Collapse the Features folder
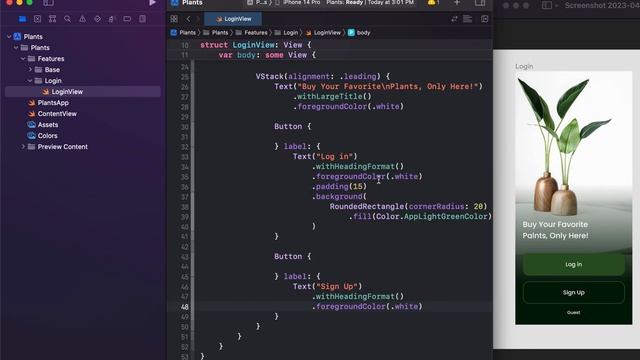 coord(23,59)
